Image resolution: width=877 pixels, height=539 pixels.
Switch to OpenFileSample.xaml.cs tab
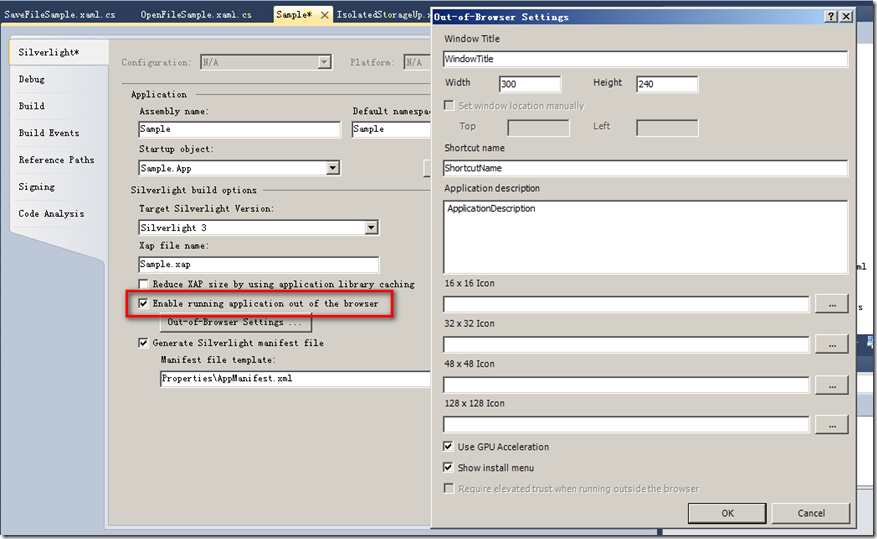196,15
